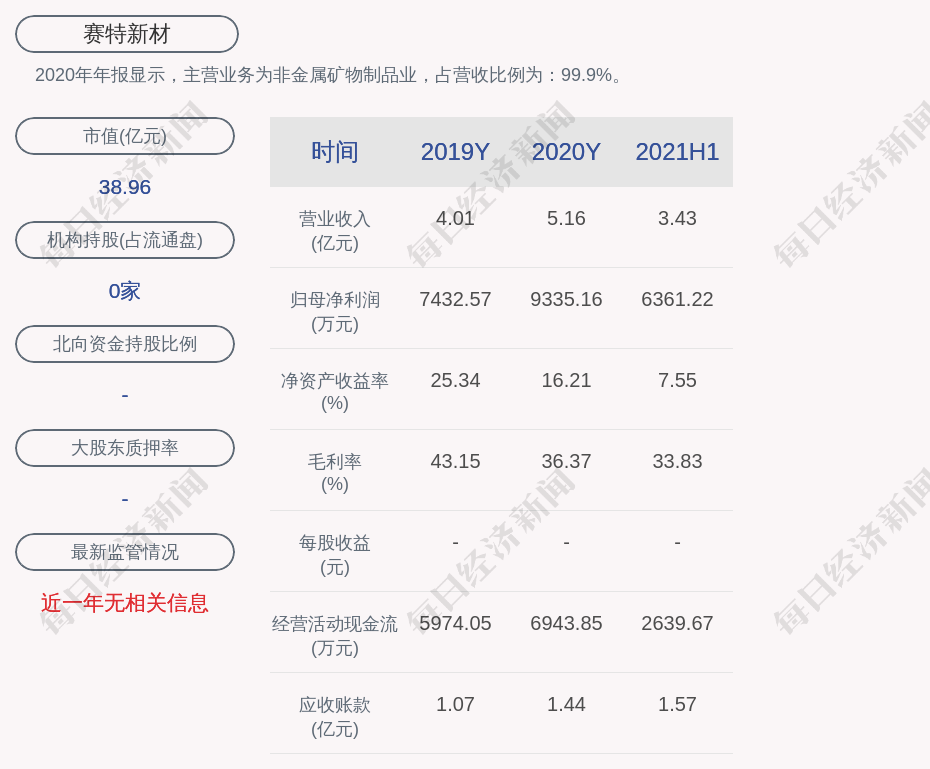Viewport: 930px width, 769px height.
Task: Select the 北向资金持股比例 pill
Action: pos(125,344)
